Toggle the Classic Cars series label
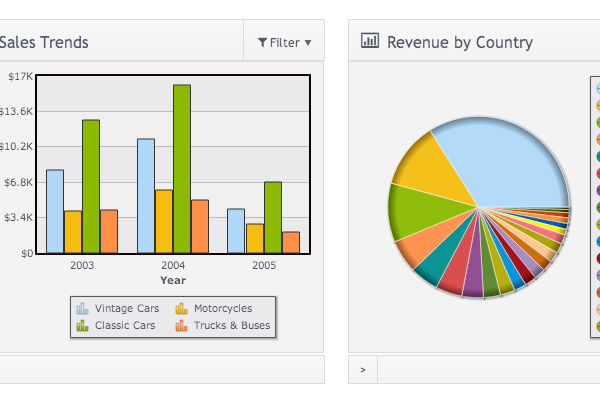This screenshot has width=600, height=400. click(x=125, y=326)
